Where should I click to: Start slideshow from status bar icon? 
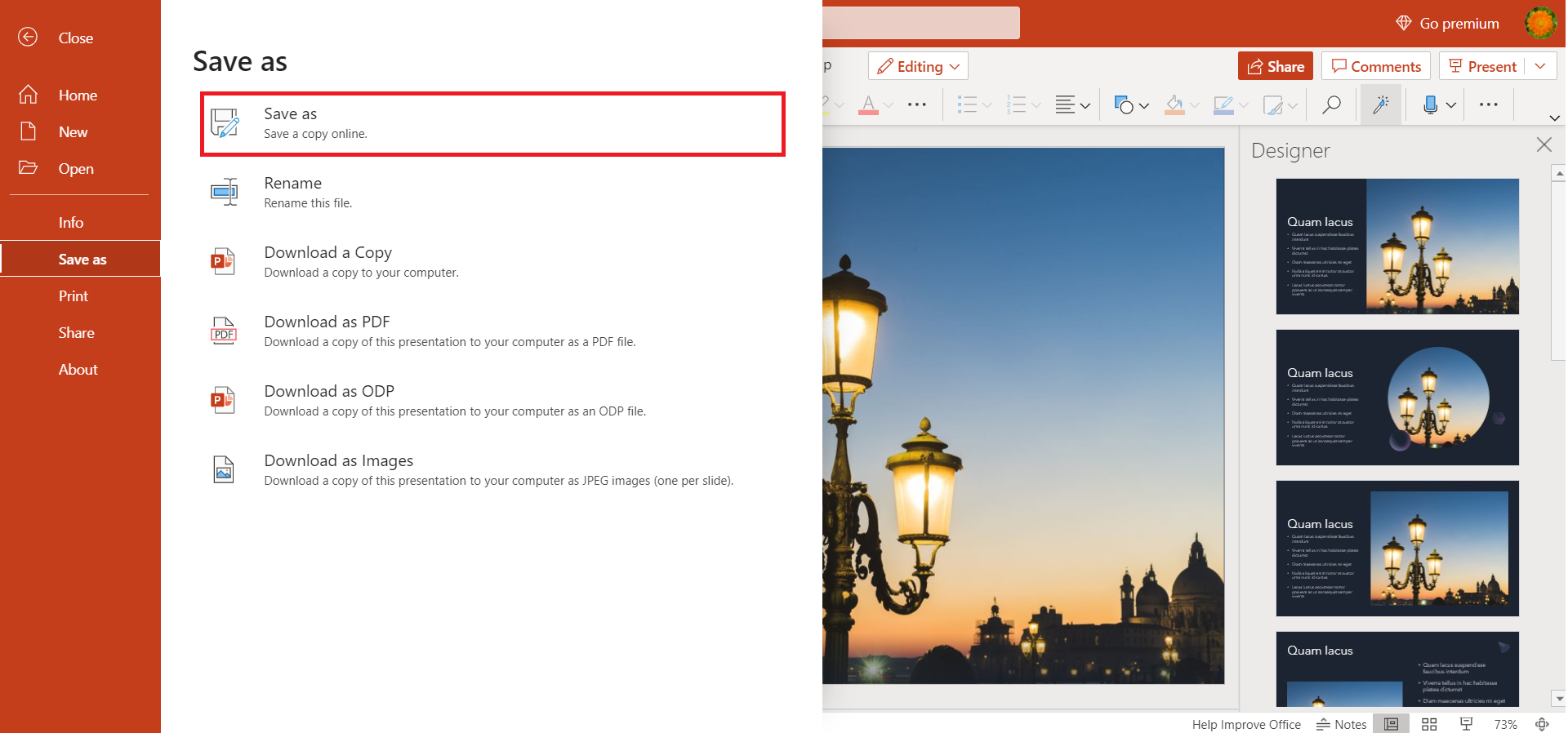coord(1467,724)
